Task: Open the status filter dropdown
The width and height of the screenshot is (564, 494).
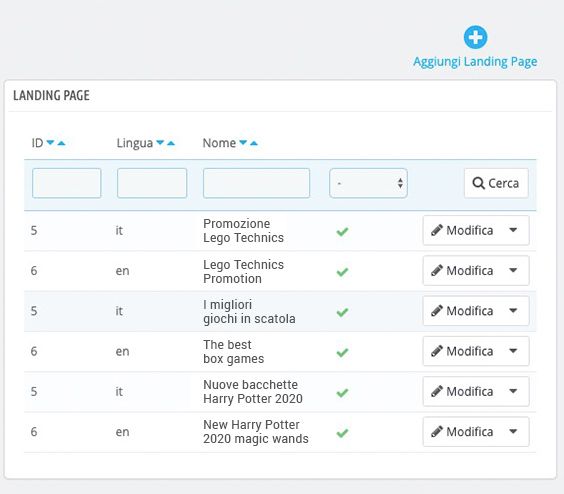Action: pyautogui.click(x=368, y=183)
